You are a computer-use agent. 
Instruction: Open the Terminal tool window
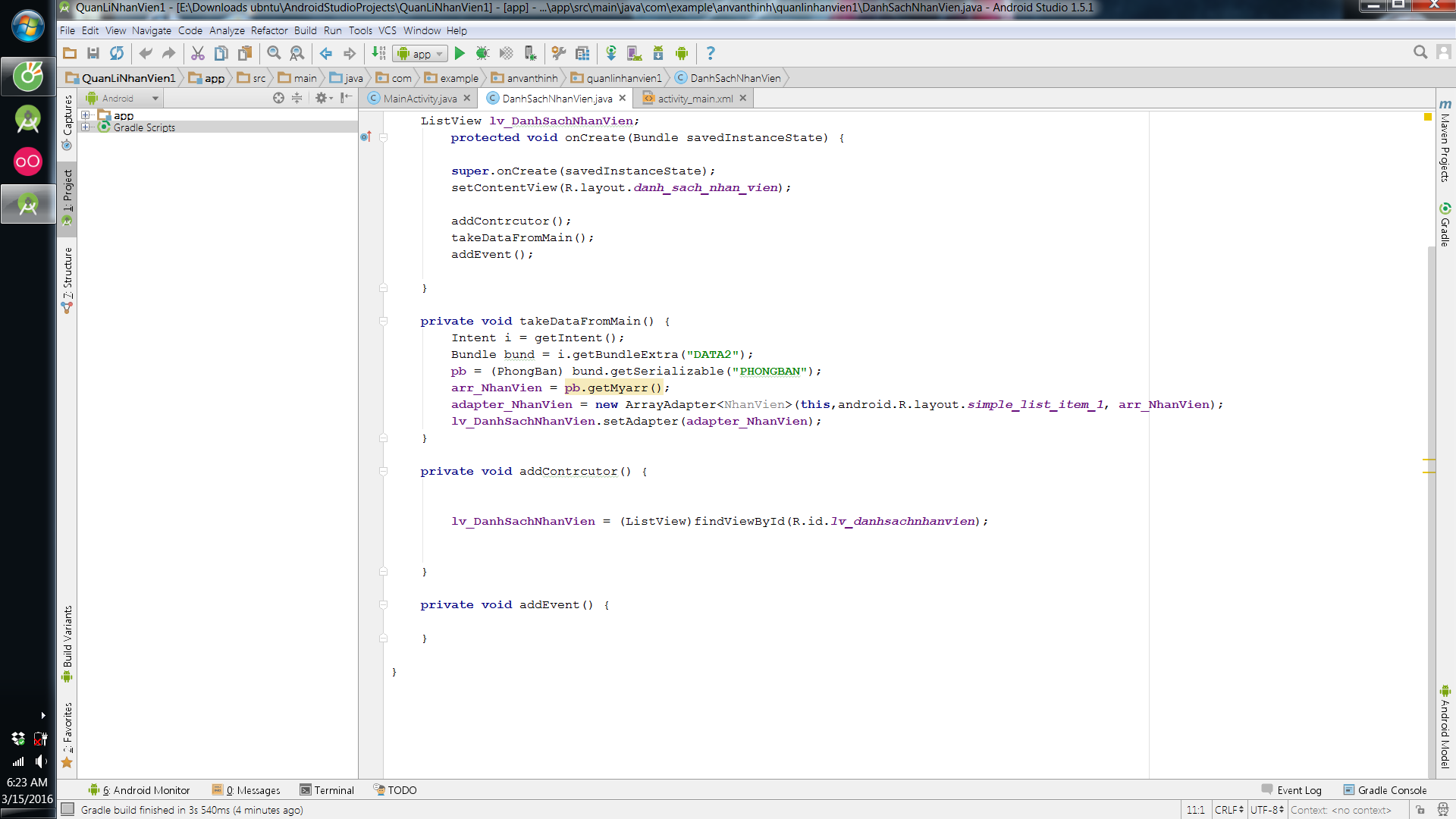(x=327, y=790)
